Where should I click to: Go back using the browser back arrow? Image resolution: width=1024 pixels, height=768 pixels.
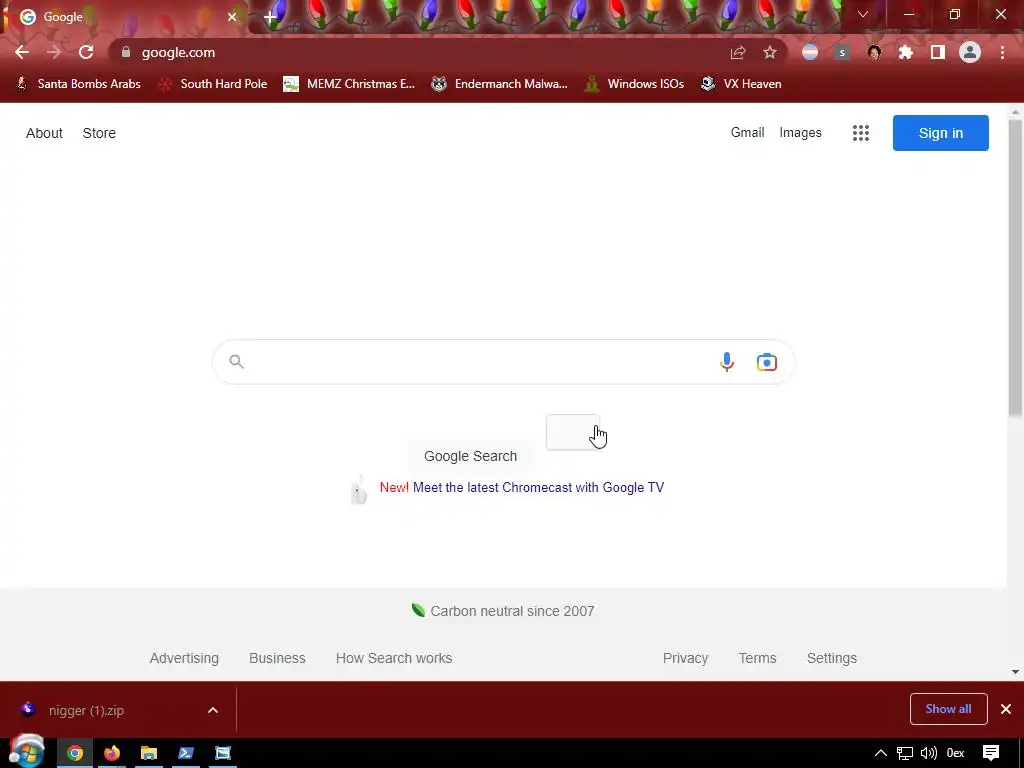[22, 52]
